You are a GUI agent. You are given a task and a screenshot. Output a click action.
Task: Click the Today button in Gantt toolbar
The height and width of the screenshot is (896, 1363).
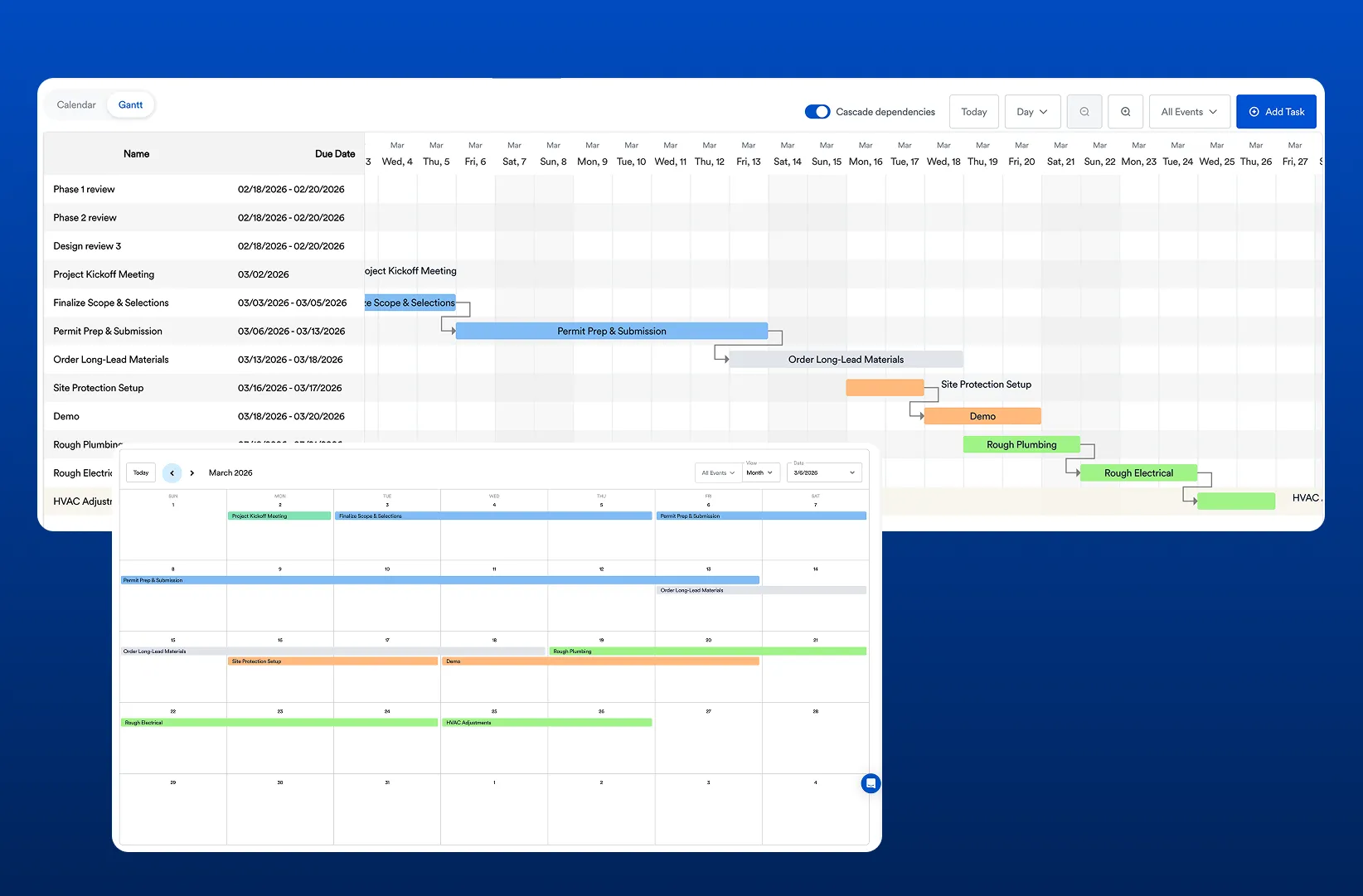pyautogui.click(x=974, y=112)
